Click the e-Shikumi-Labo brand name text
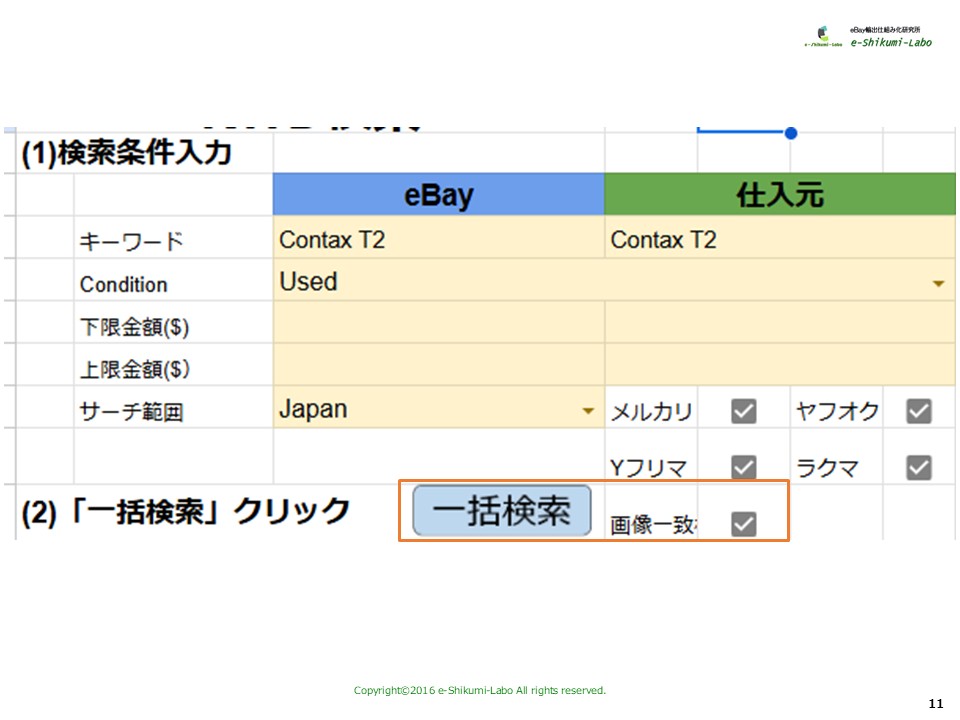960x720 pixels. point(891,43)
